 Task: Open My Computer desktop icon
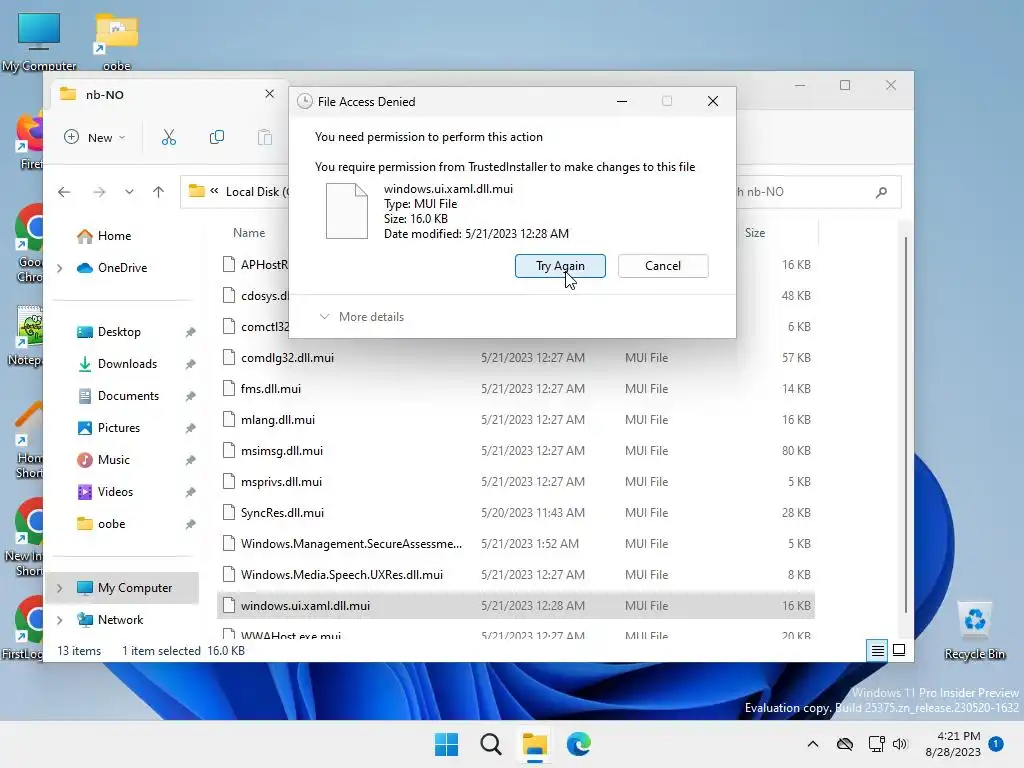pyautogui.click(x=39, y=42)
